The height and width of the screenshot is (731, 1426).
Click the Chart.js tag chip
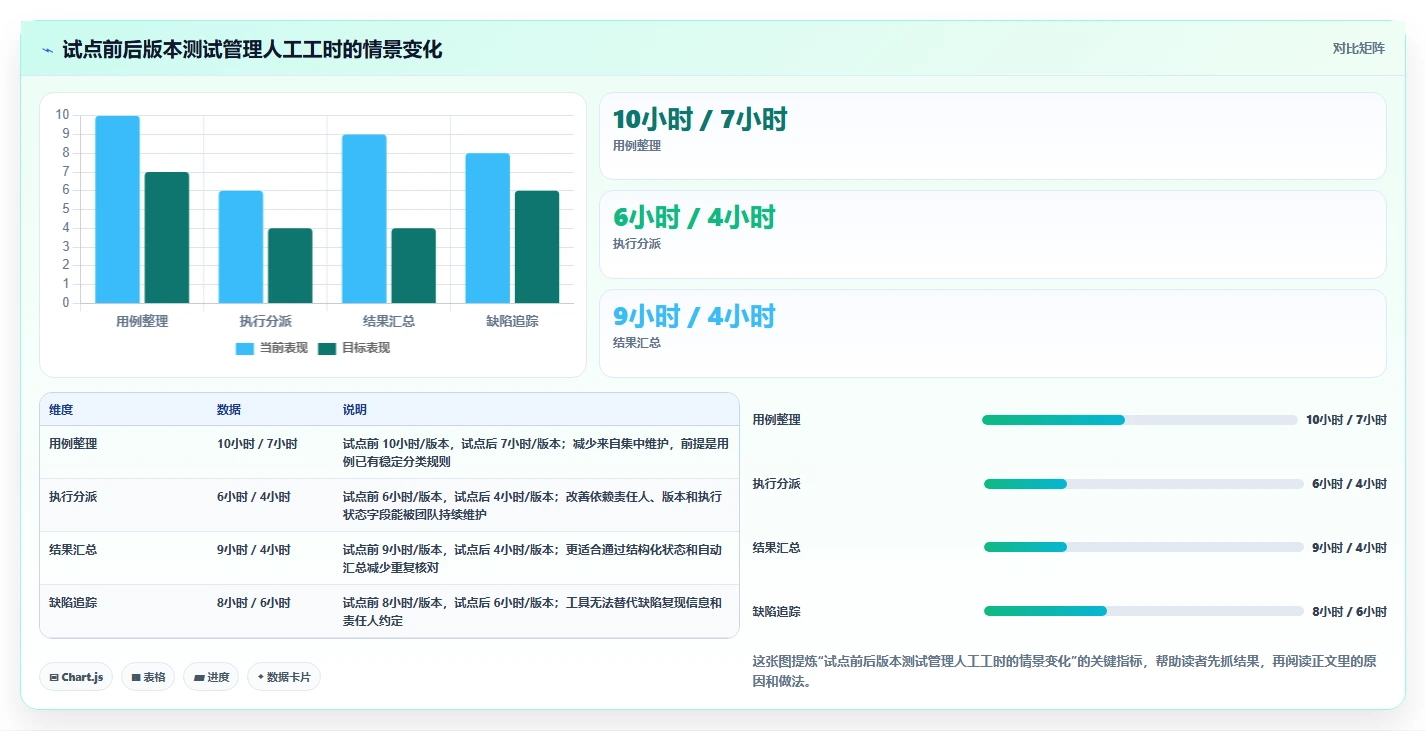tap(77, 677)
